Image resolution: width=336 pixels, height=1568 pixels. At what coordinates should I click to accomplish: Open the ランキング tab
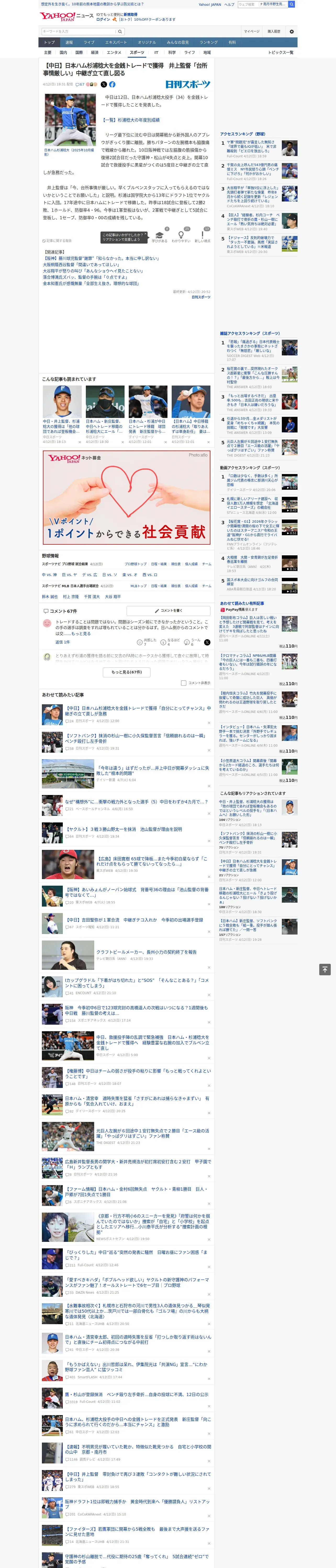209,43
